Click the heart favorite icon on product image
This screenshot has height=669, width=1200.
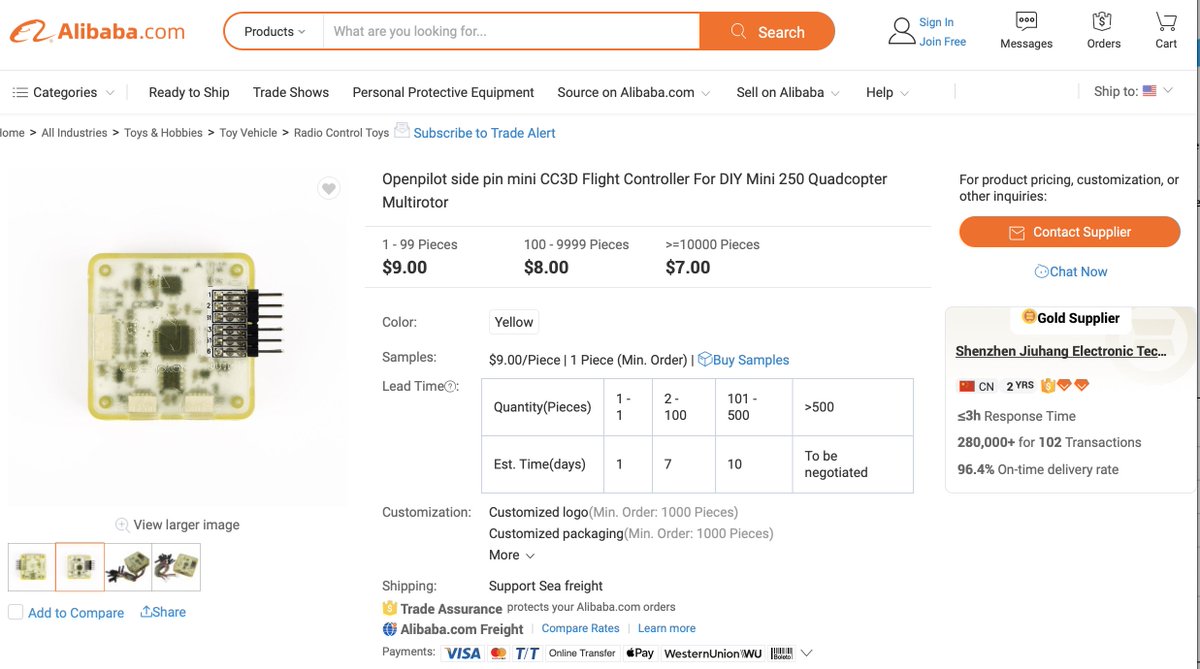(328, 188)
